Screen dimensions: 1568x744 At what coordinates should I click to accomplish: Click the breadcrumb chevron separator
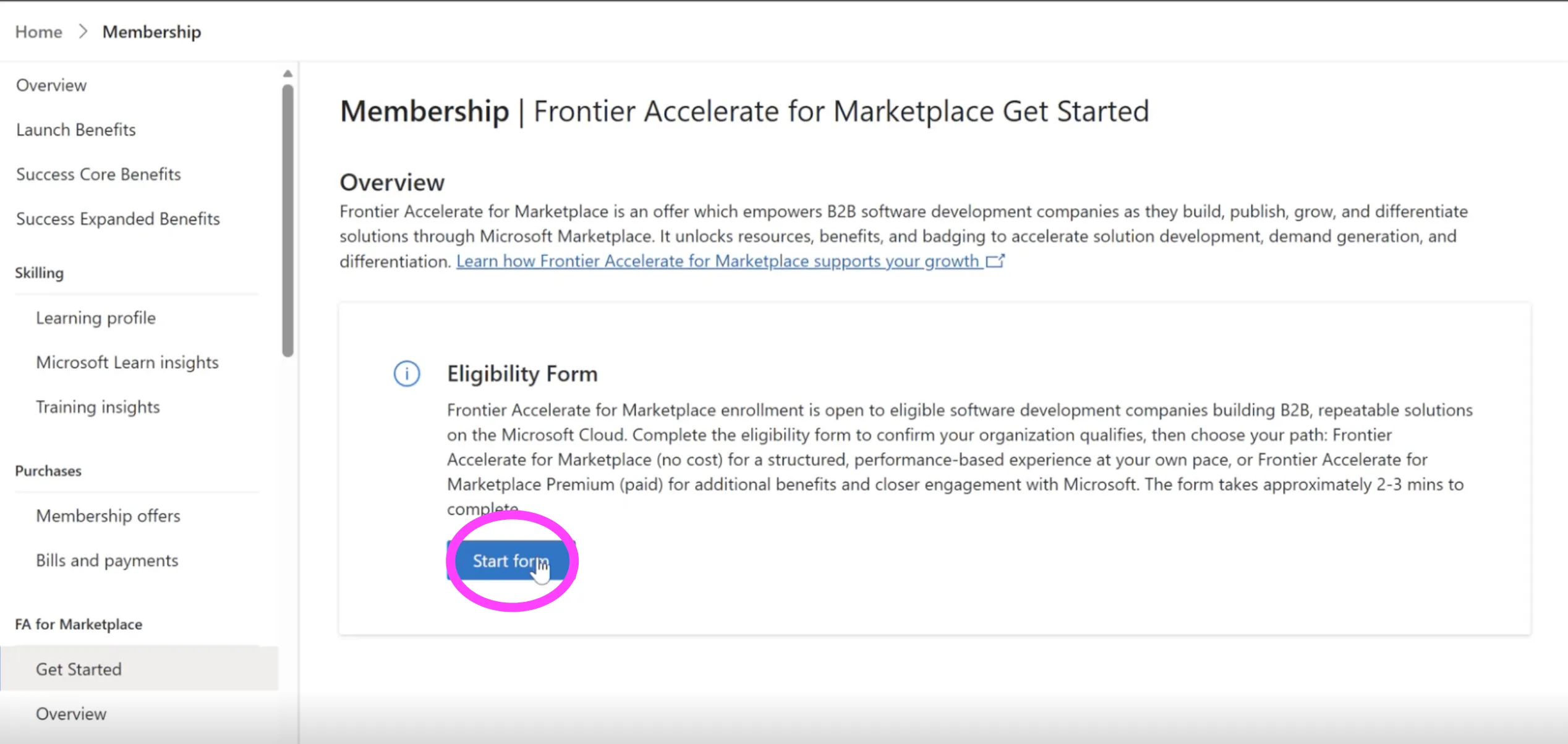point(83,32)
